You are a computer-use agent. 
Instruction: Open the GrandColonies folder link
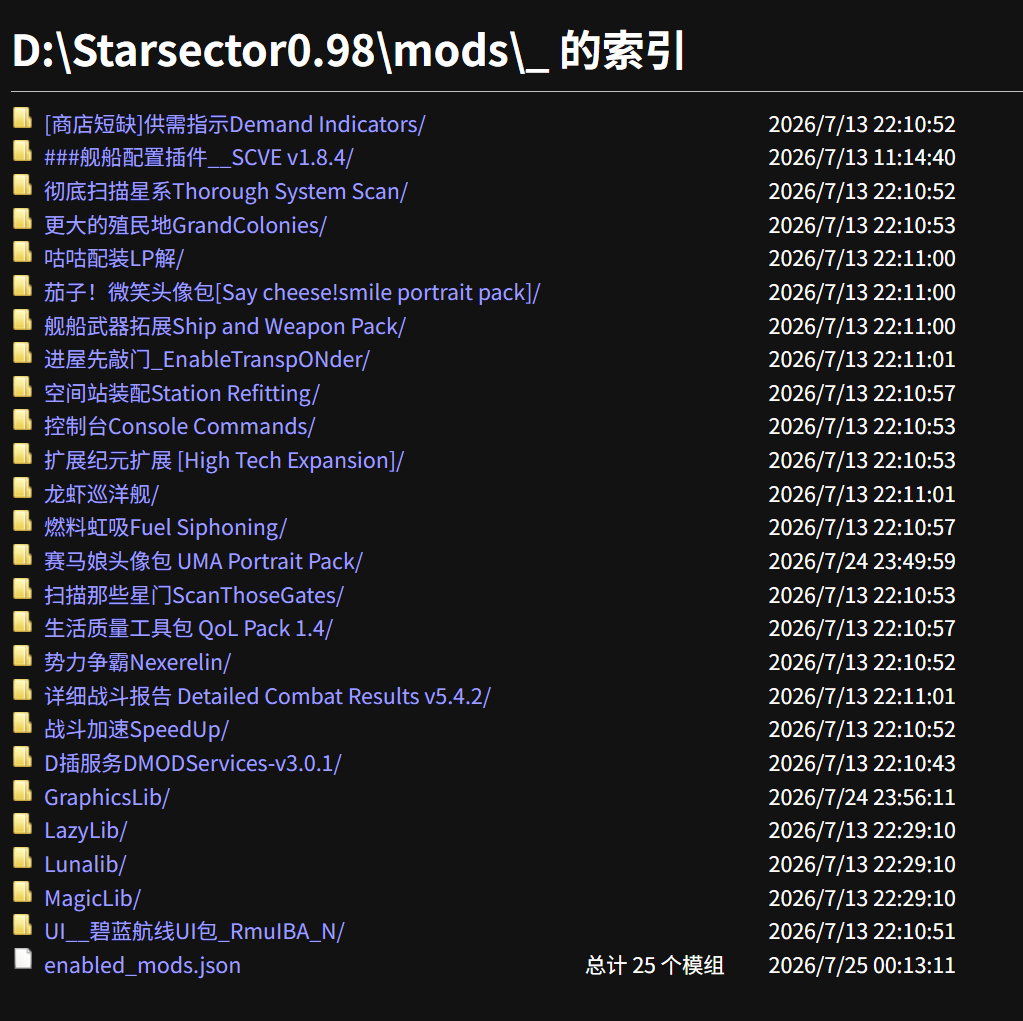(185, 225)
